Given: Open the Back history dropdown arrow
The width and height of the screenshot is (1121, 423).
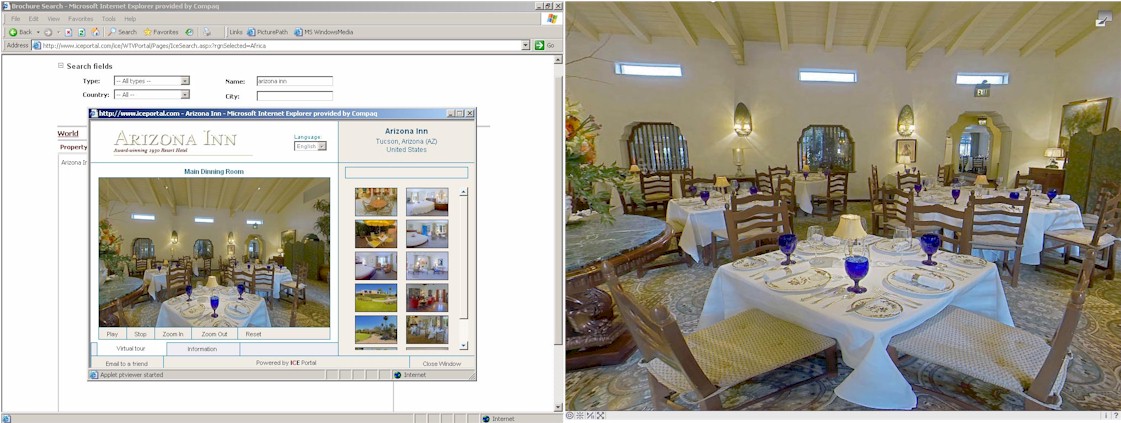Looking at the screenshot, I should [x=38, y=32].
